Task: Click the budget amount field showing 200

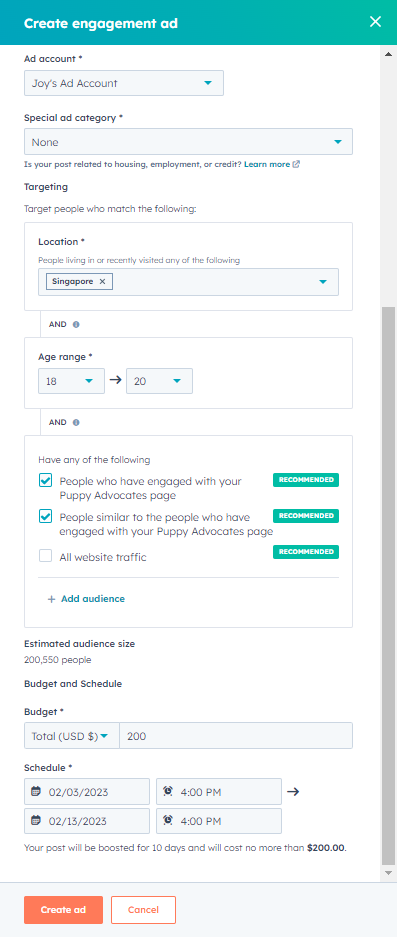Action: [x=236, y=736]
